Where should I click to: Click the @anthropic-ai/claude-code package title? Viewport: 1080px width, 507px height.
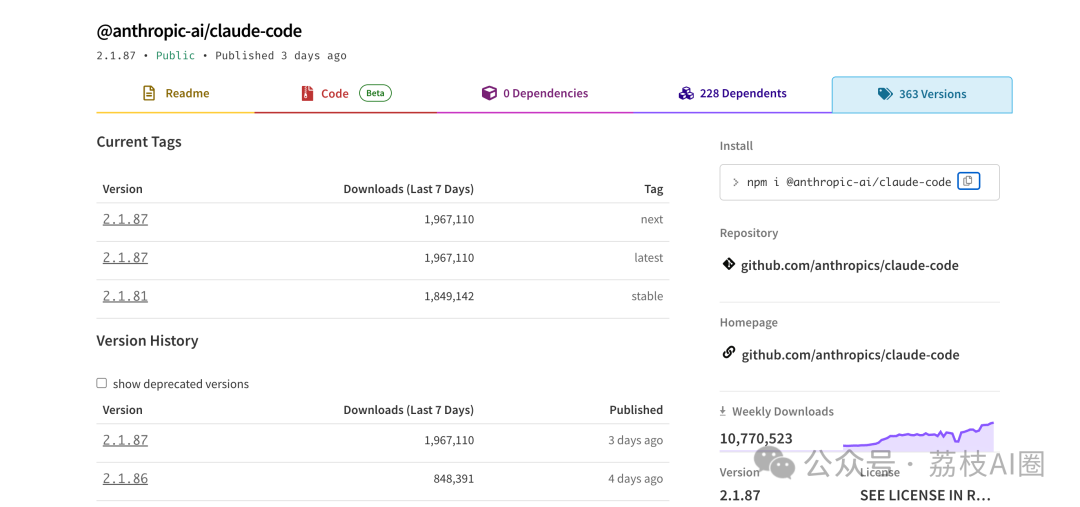click(x=199, y=30)
